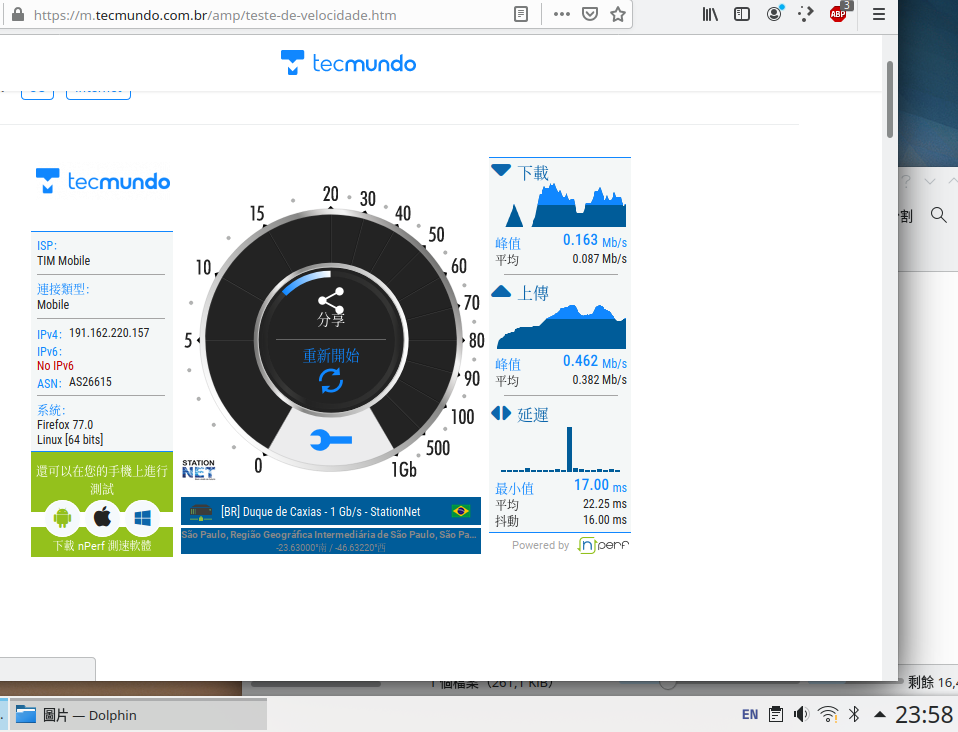Click the page vertical scrollbar thumb
The width and height of the screenshot is (958, 732).
[x=890, y=100]
